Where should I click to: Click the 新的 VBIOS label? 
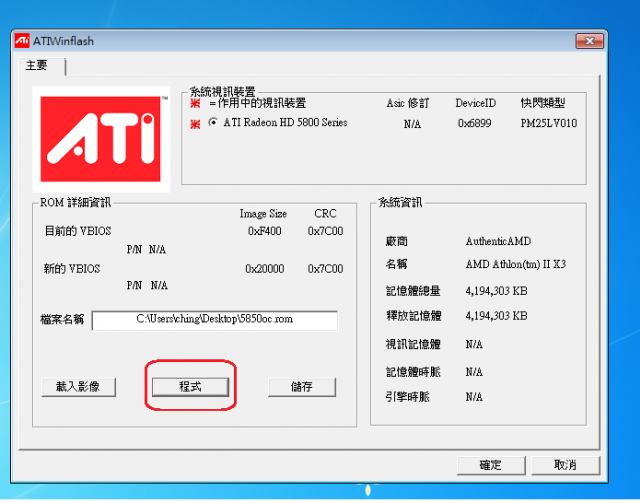click(72, 269)
